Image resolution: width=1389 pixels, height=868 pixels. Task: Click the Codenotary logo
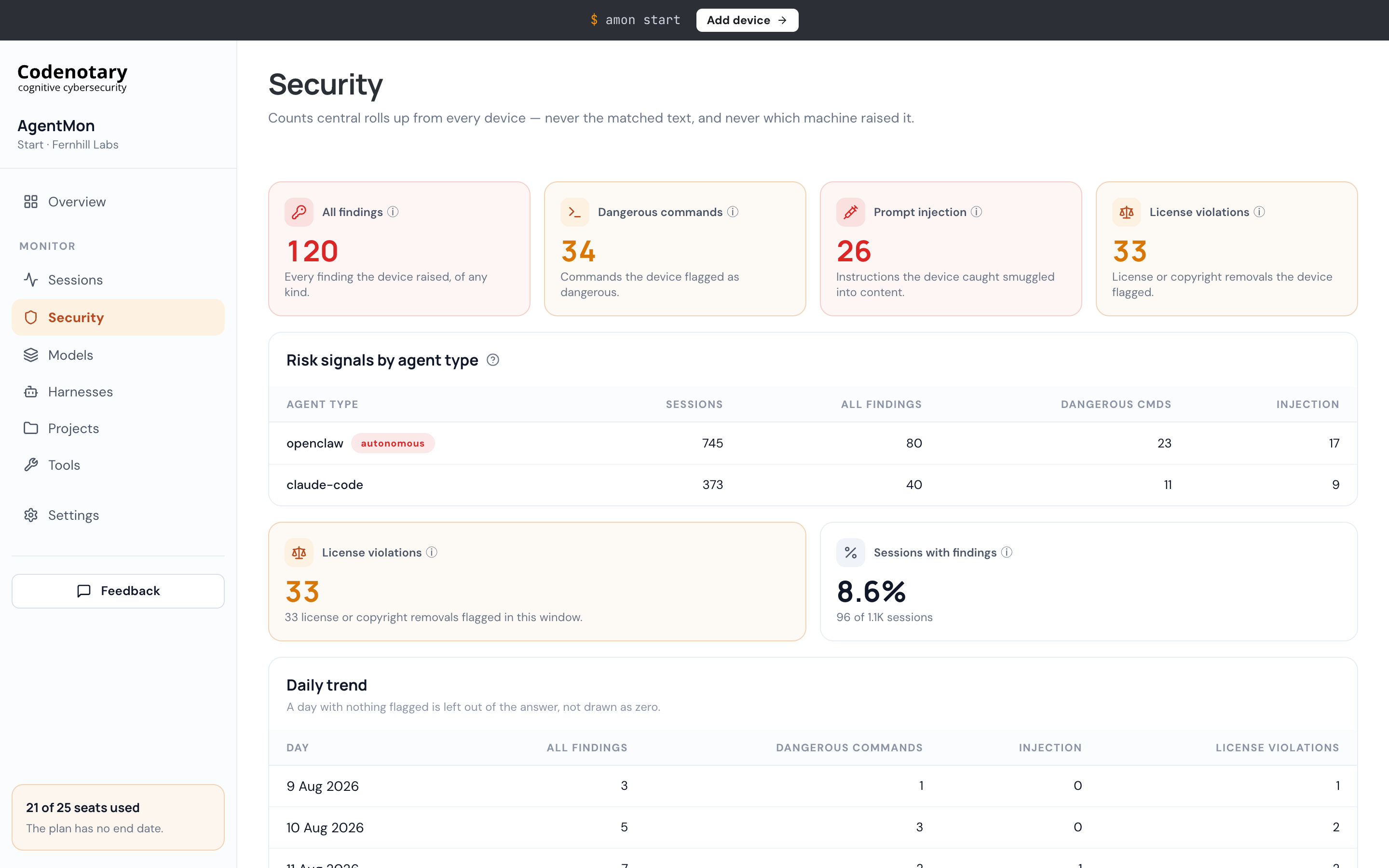click(72, 78)
